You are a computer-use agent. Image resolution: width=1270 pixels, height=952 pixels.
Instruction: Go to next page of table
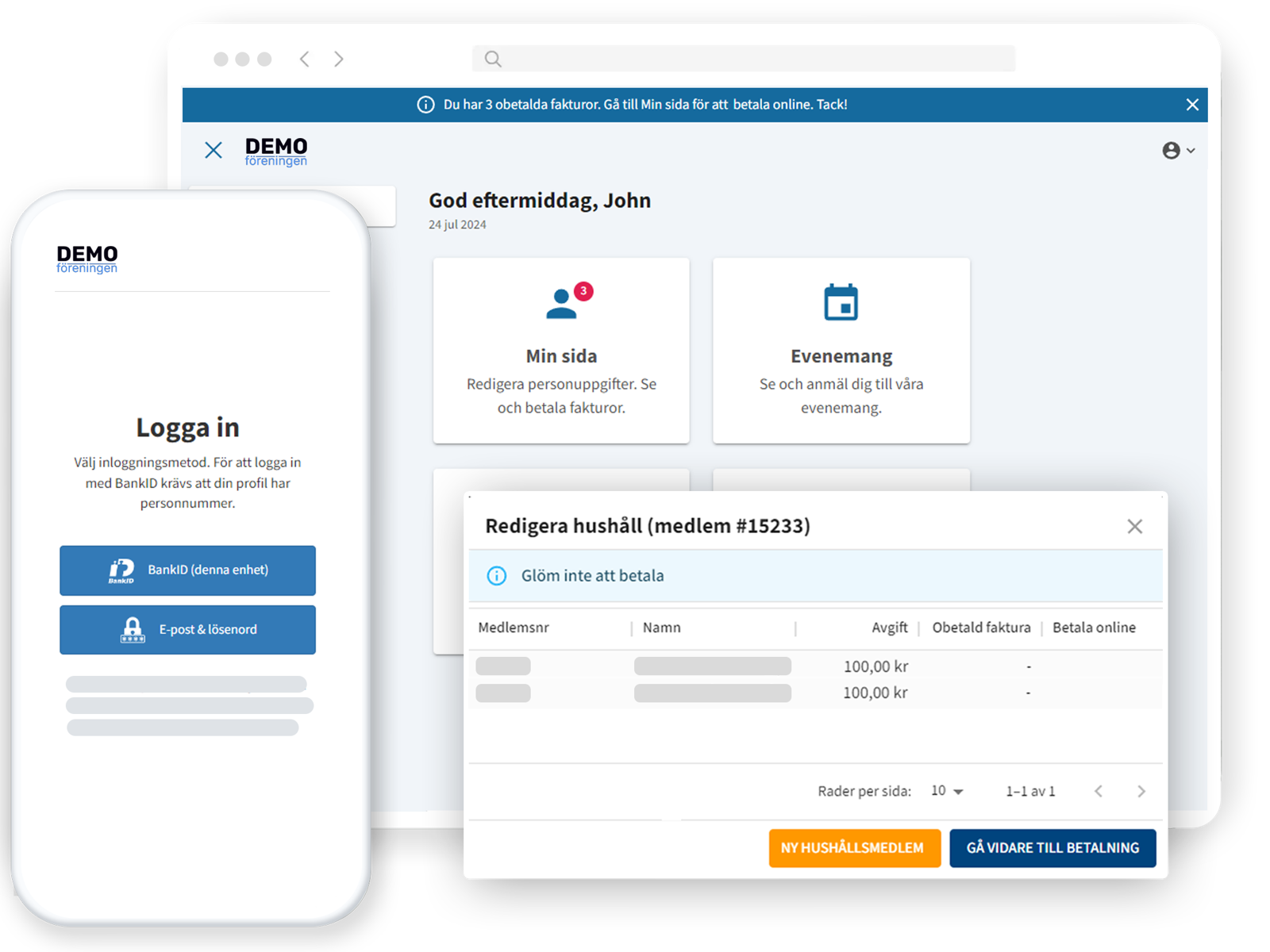click(x=1141, y=791)
